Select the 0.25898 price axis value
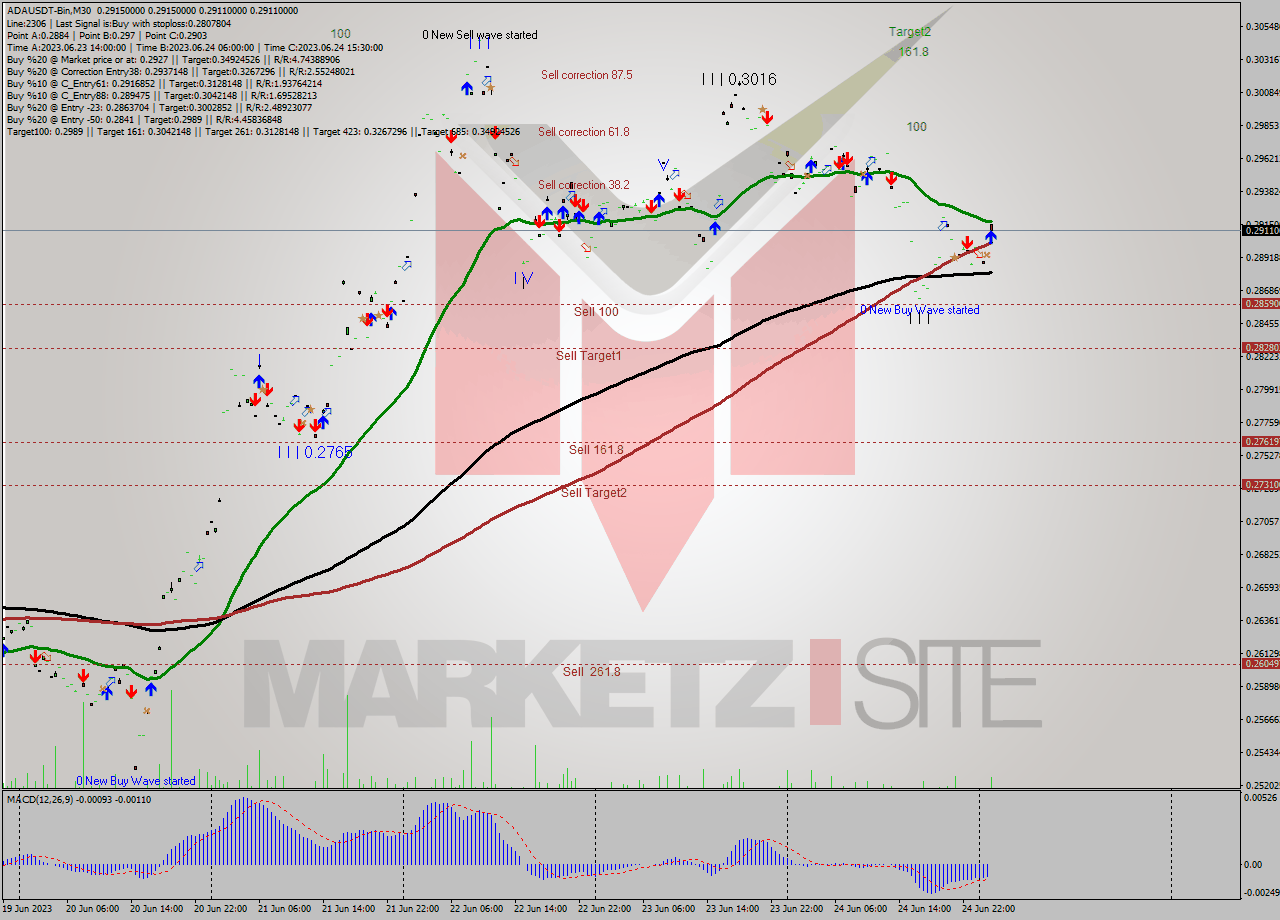Screen dimensions: 1280x920 1262,687
